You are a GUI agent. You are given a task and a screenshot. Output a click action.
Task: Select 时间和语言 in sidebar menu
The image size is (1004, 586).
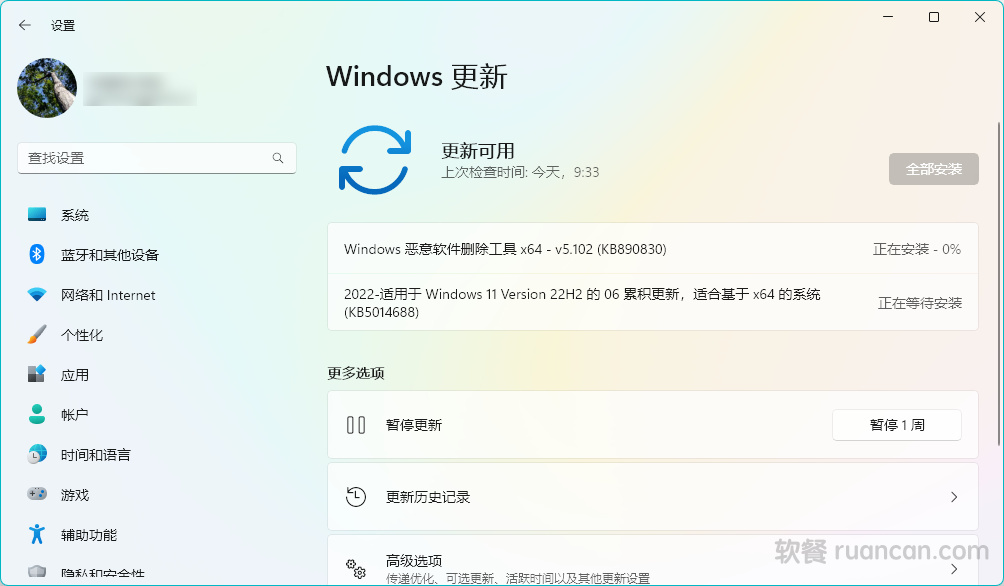(96, 455)
